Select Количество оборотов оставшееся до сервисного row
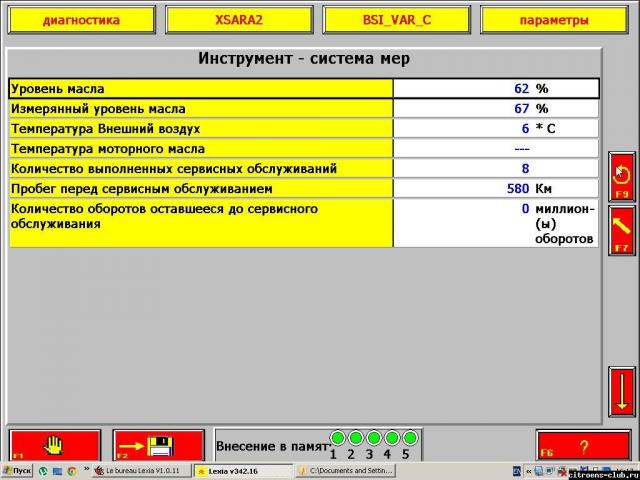 point(304,223)
